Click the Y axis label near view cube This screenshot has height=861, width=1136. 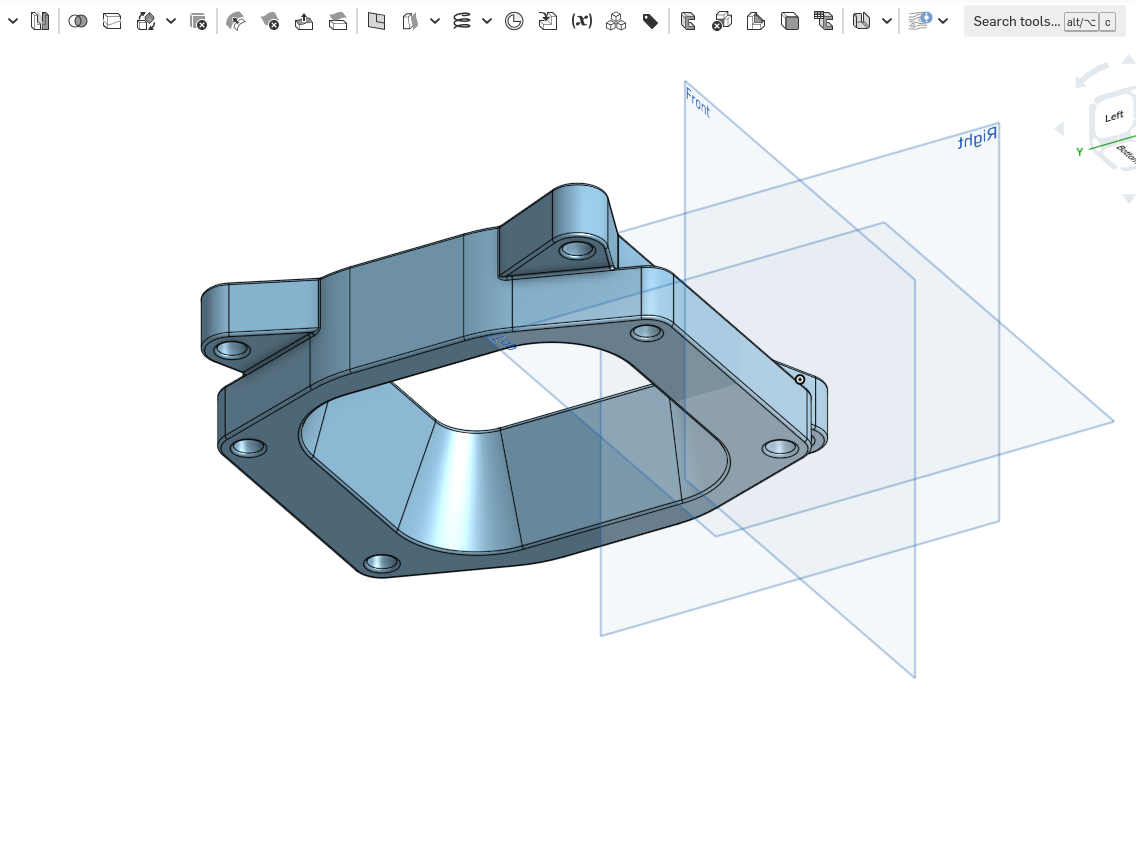click(1079, 151)
